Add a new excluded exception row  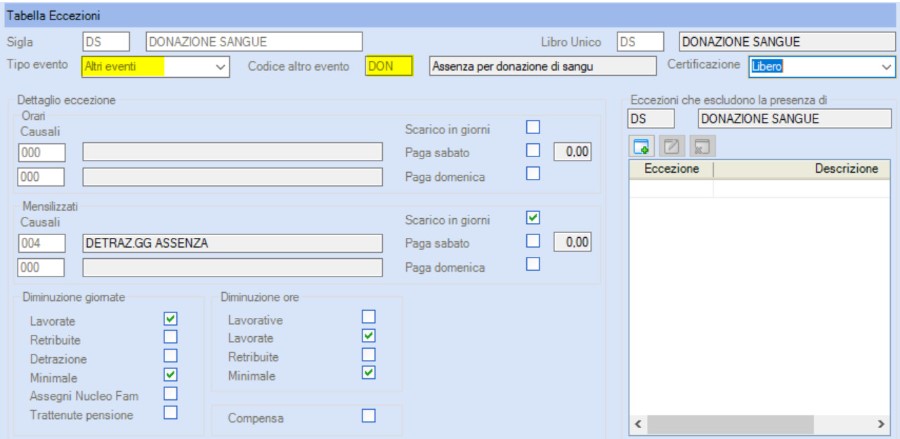click(x=641, y=146)
